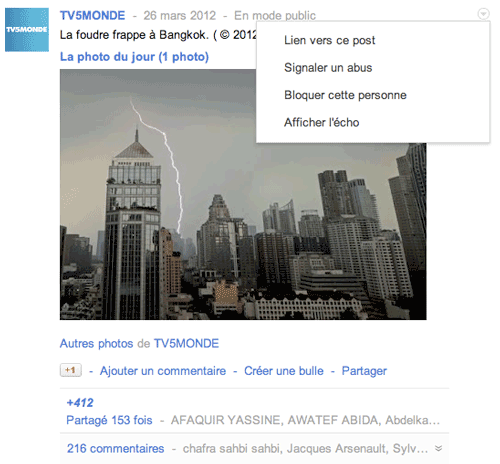Click "Créer une bulle"
The height and width of the screenshot is (464, 500).
click(x=284, y=371)
